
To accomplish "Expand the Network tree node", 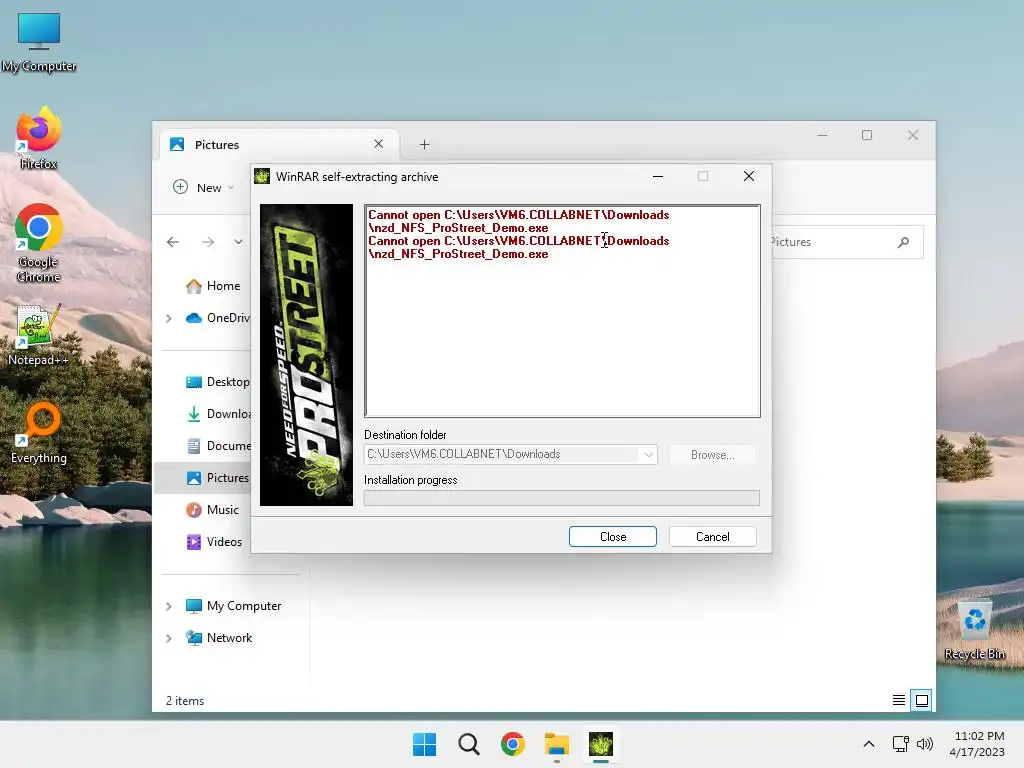I will pyautogui.click(x=168, y=638).
